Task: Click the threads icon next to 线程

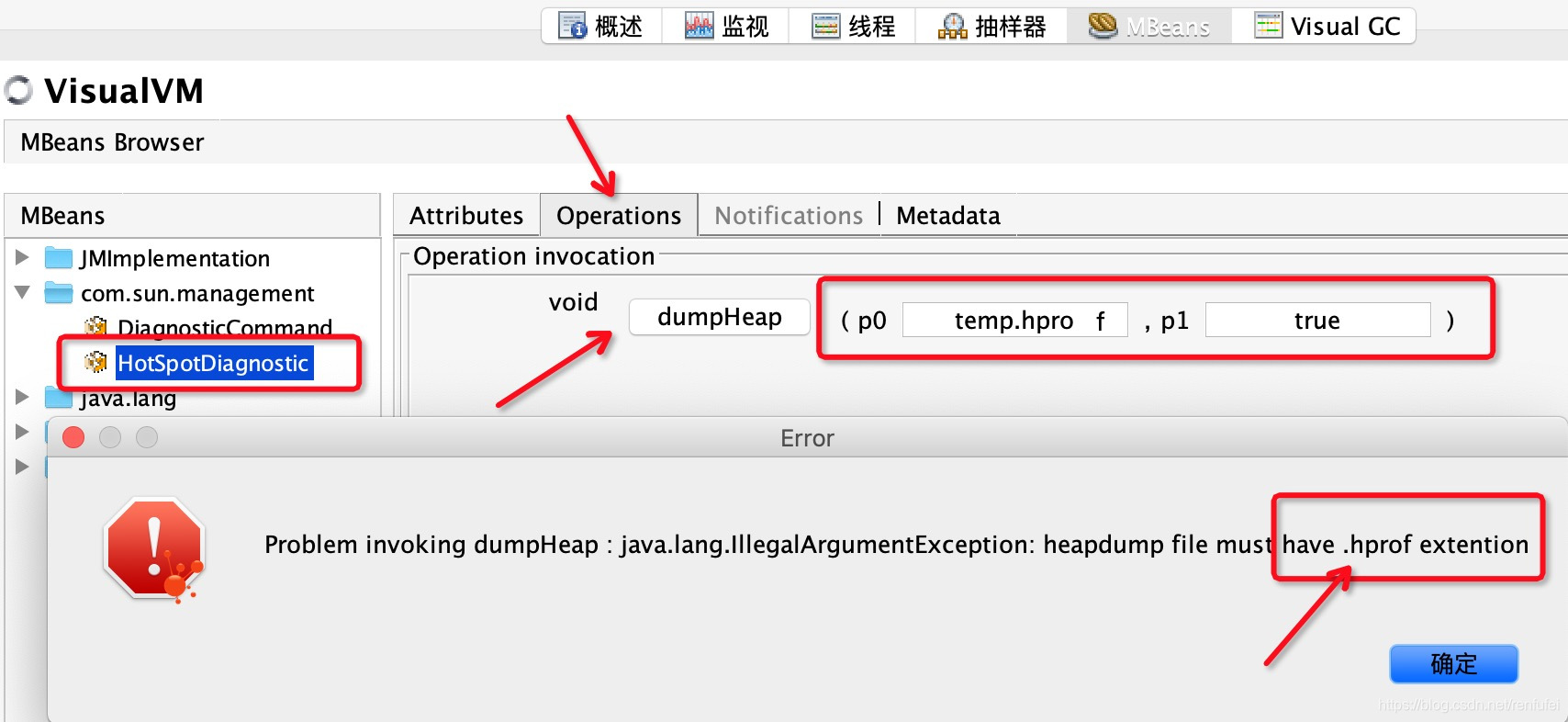Action: click(825, 26)
